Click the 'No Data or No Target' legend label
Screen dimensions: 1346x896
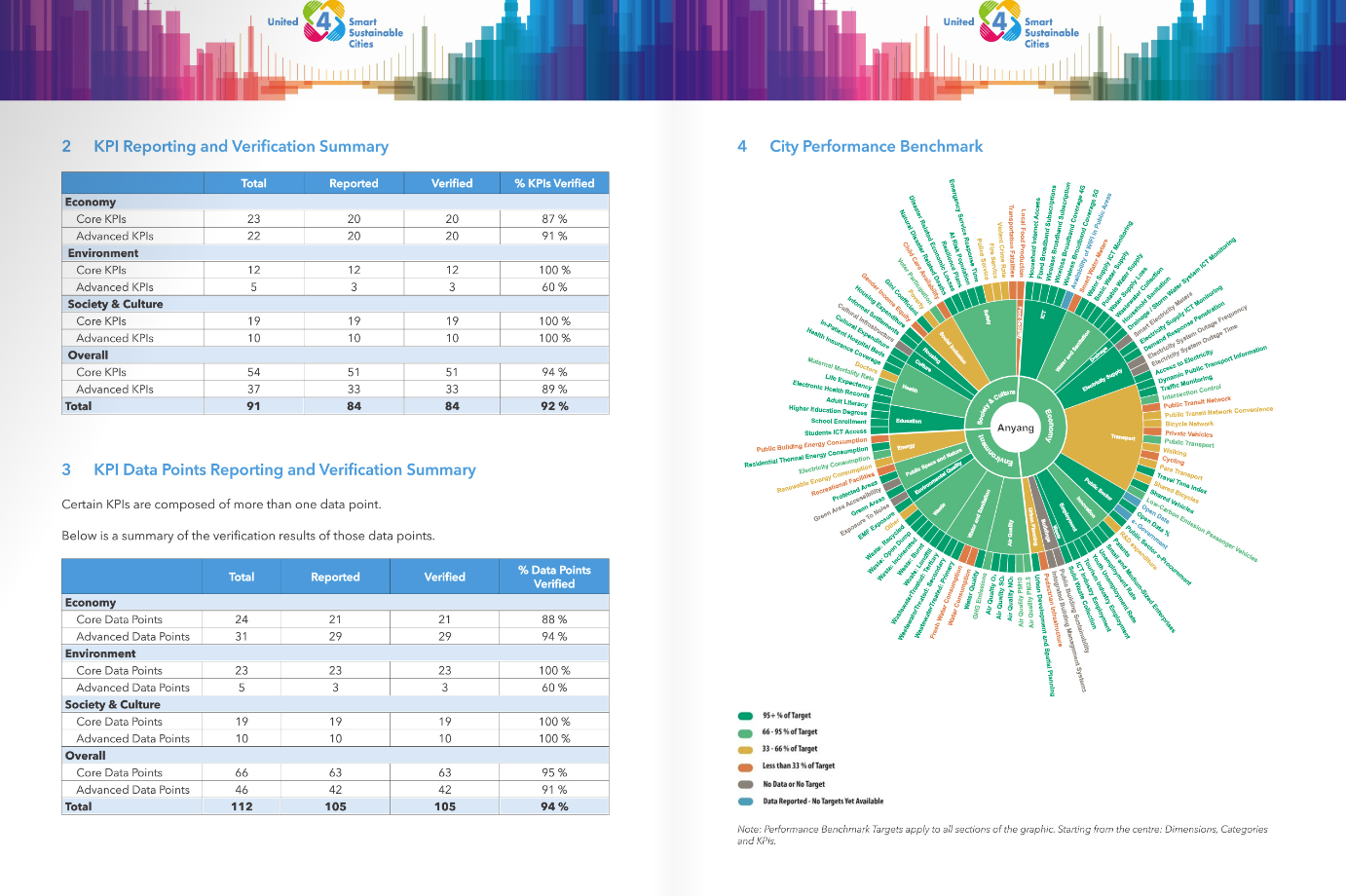pos(794,784)
